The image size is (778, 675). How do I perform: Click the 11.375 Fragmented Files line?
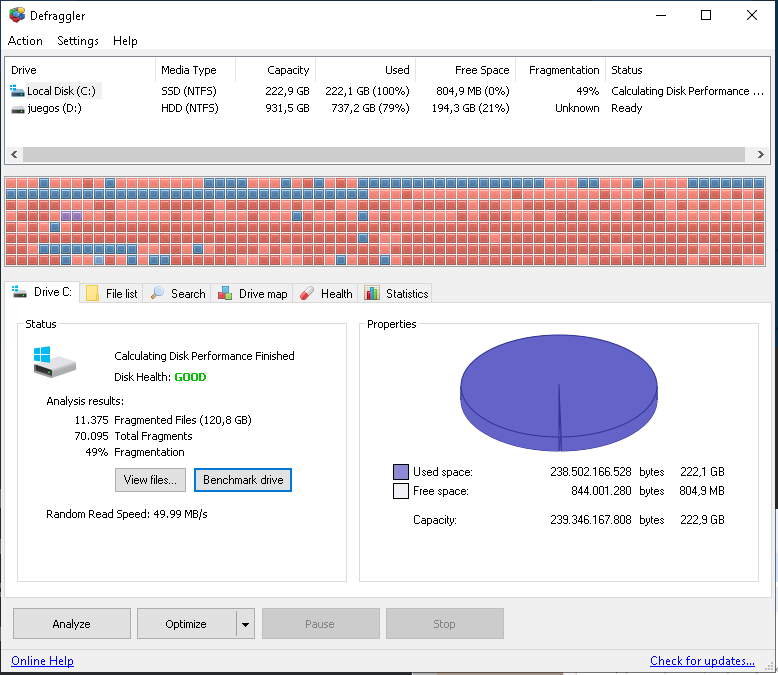coord(163,420)
